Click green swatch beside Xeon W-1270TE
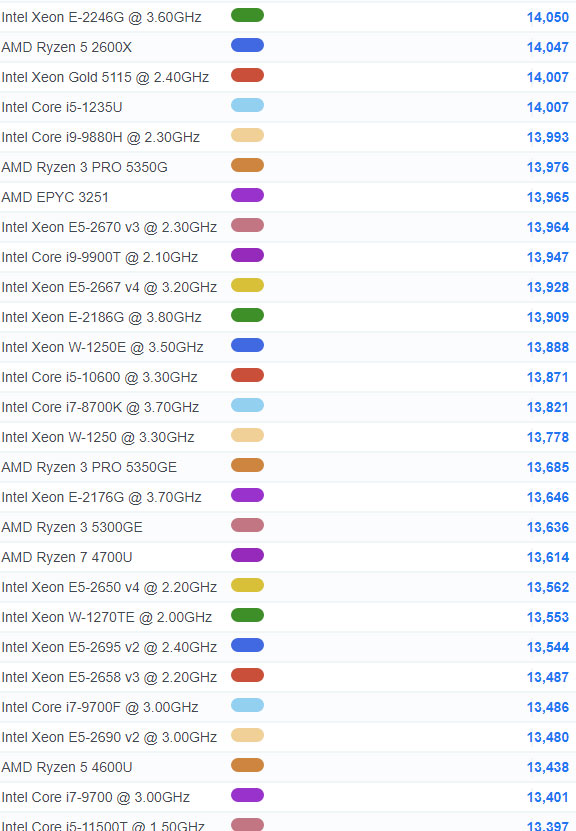This screenshot has height=831, width=576. pyautogui.click(x=247, y=615)
